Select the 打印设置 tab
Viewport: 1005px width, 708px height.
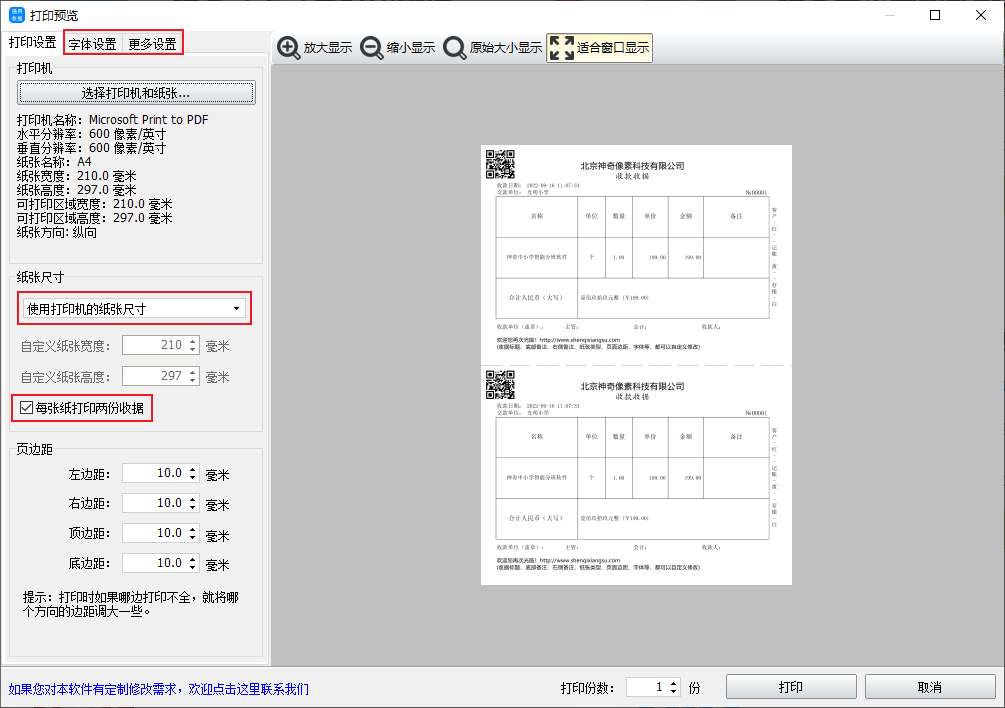point(32,42)
